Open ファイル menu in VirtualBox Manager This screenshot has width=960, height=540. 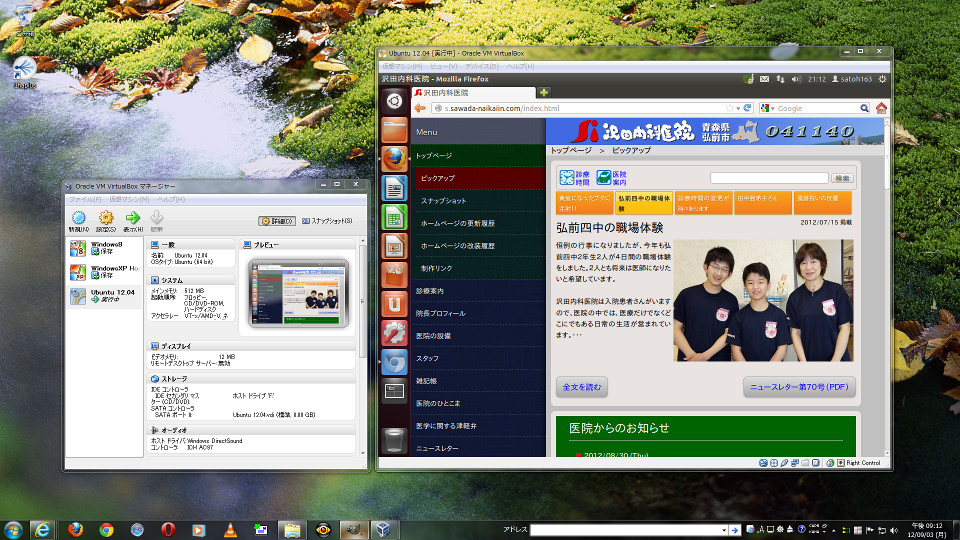tap(85, 200)
